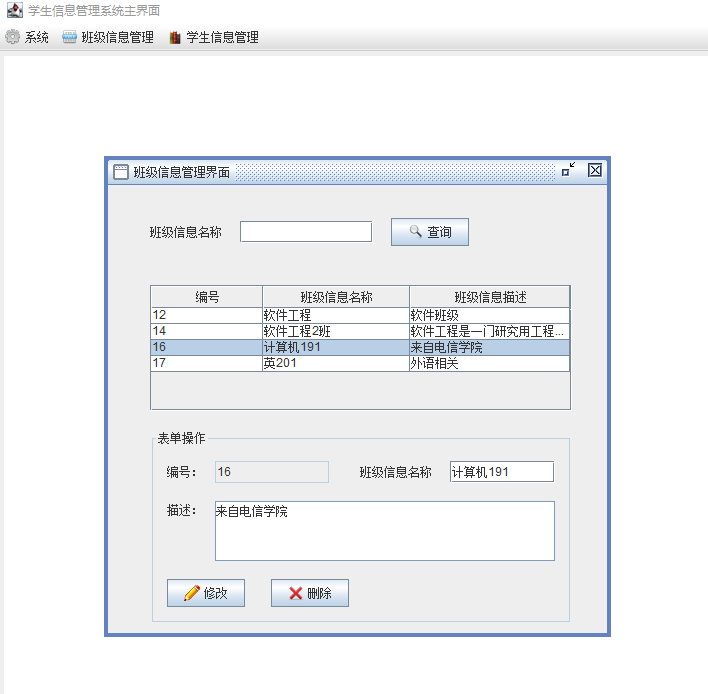Select table cell 软件工程
Viewport: 708px width, 694px height.
336,315
